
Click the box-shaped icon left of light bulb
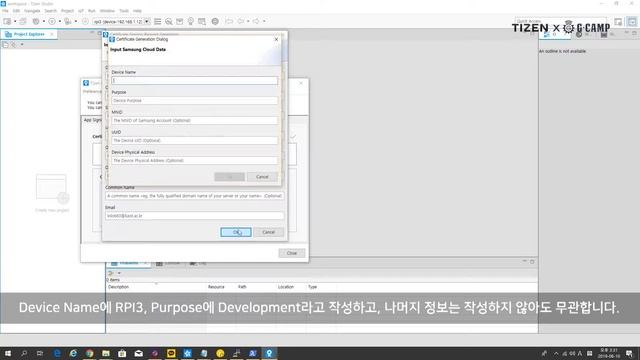click(180, 21)
